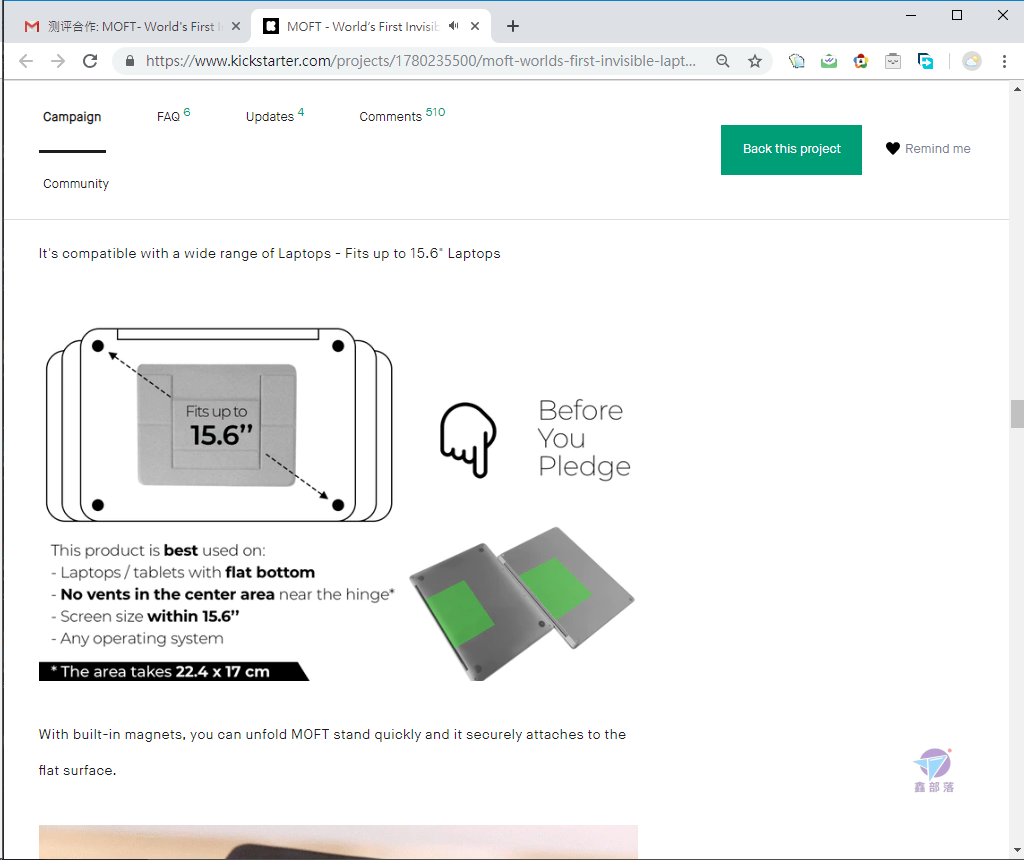Open a new browser tab
The image size is (1024, 860).
click(513, 26)
